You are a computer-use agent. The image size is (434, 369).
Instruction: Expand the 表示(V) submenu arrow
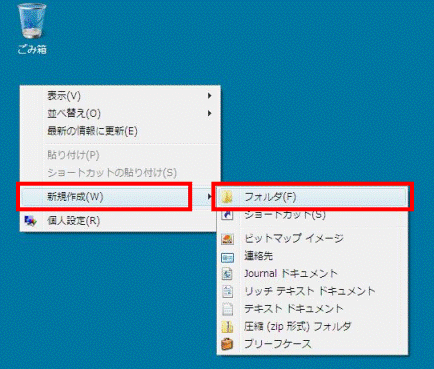pos(209,96)
